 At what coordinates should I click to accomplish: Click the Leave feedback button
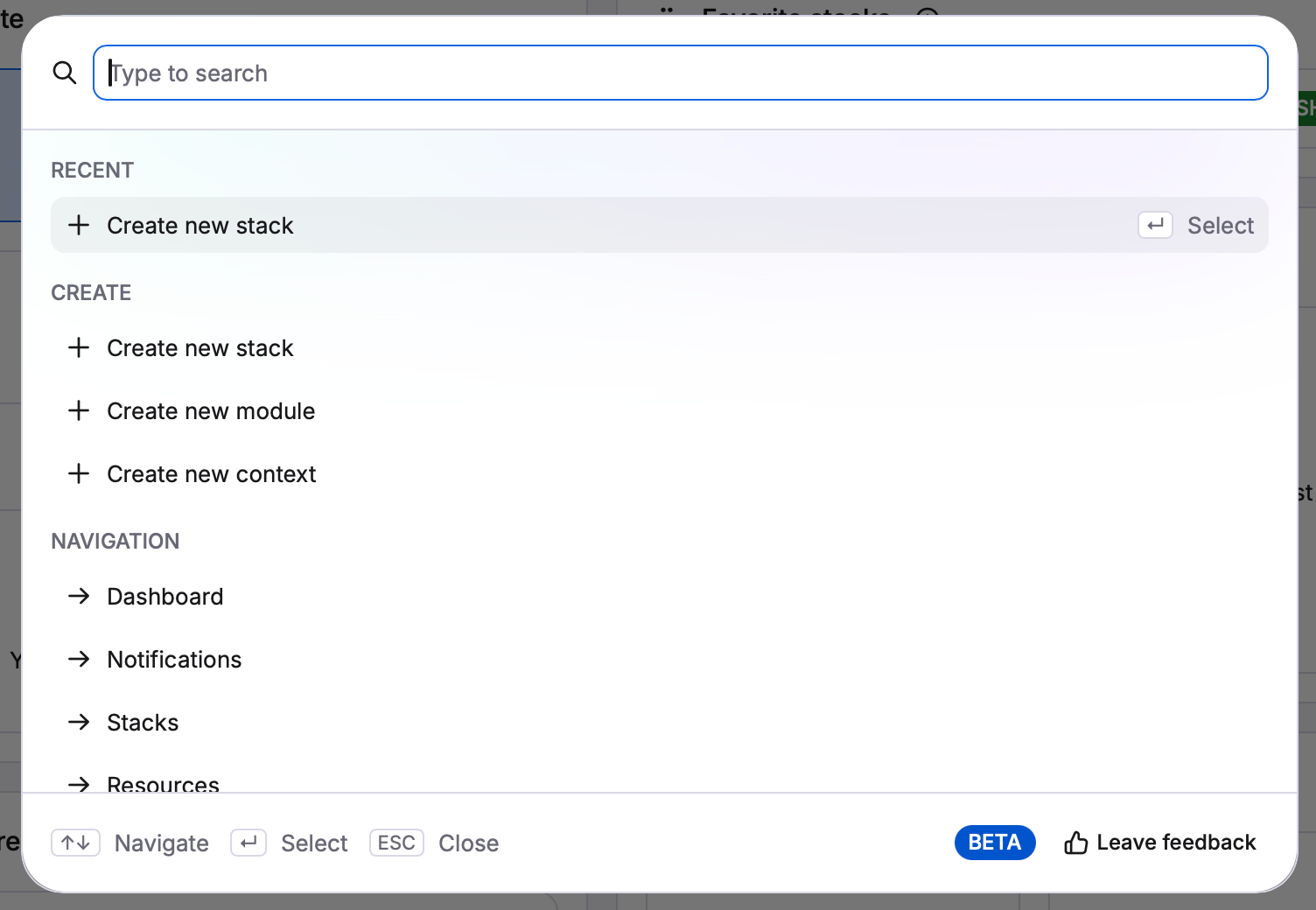tap(1160, 843)
